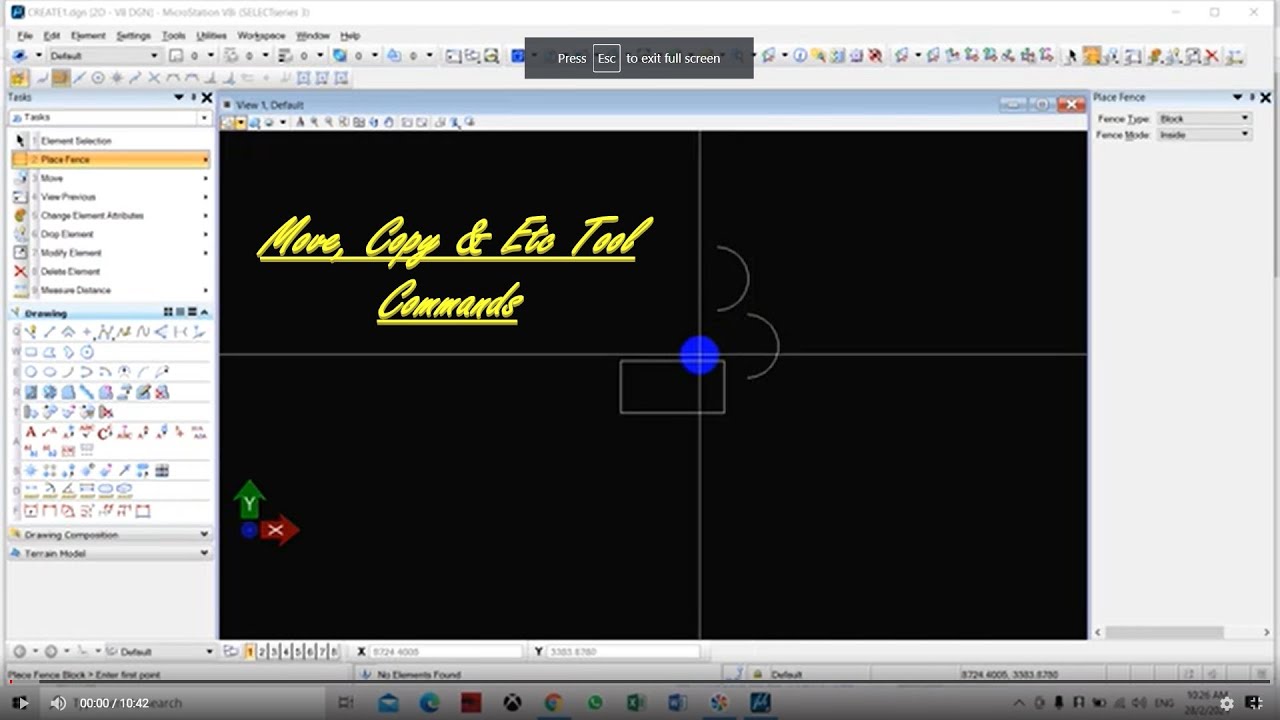Click the video progress bar
Viewport: 1280px width, 720px height.
point(640,684)
